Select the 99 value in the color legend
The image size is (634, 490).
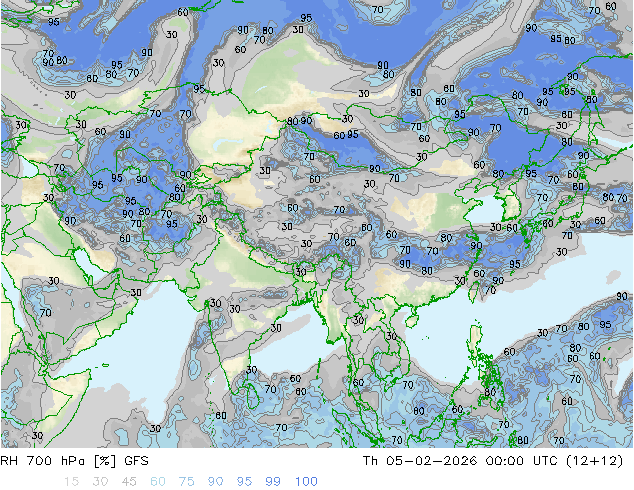tap(273, 482)
